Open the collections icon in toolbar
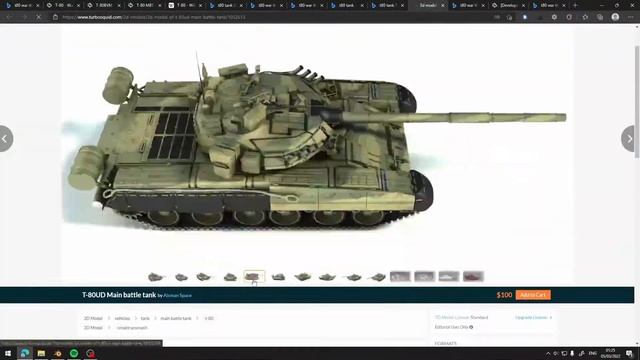Image resolution: width=640 pixels, height=360 pixels. 600,17
